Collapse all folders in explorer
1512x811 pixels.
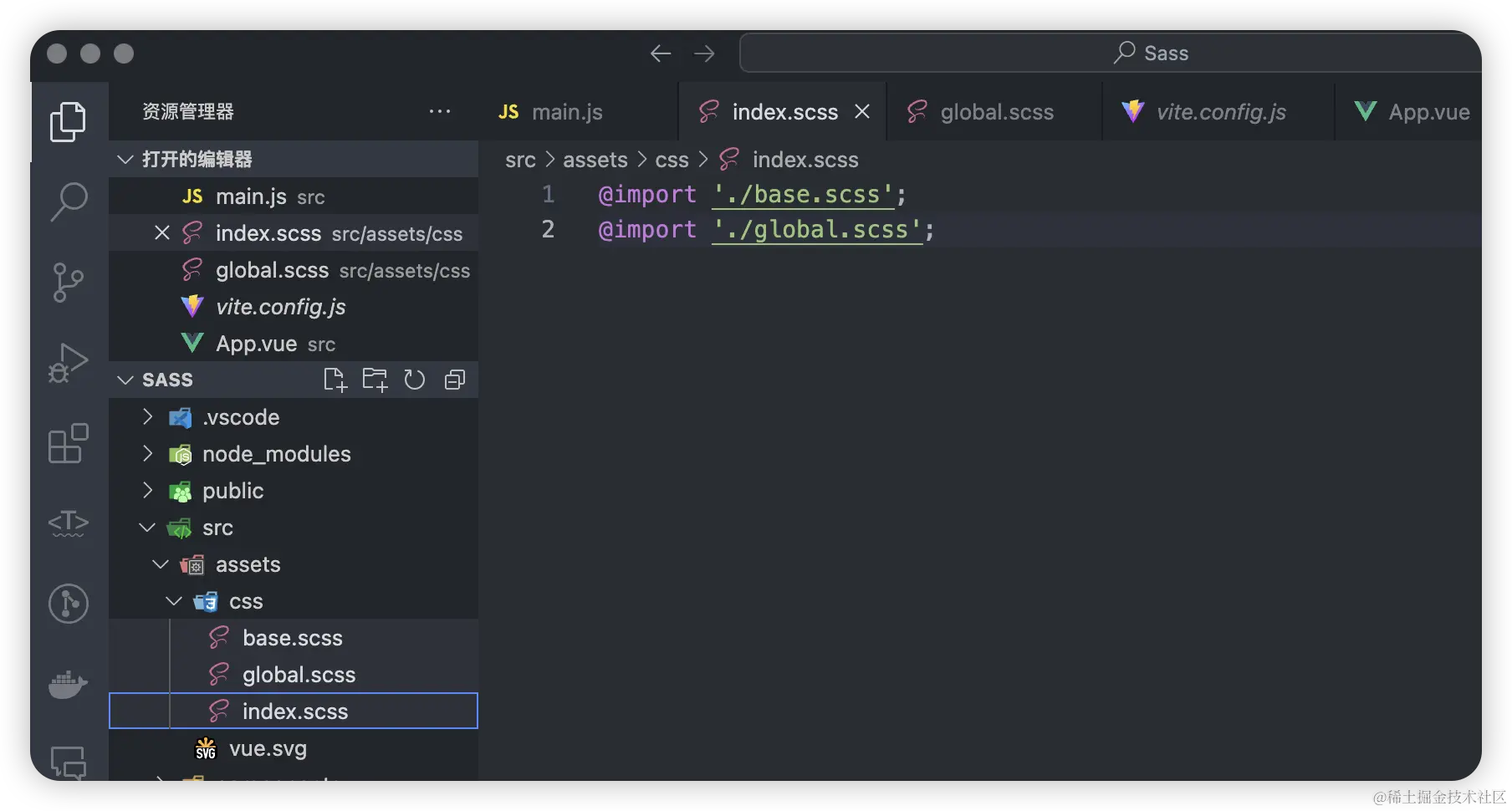click(455, 380)
